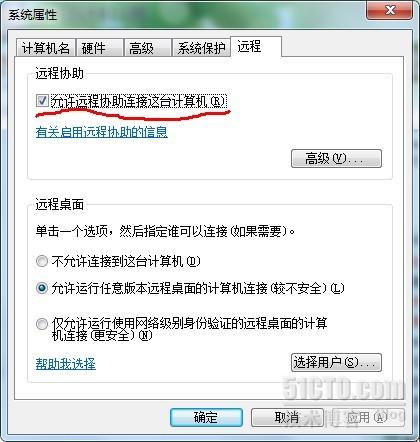Click the 高级(V)... button
Screen dimensions: 420x442
(336, 158)
